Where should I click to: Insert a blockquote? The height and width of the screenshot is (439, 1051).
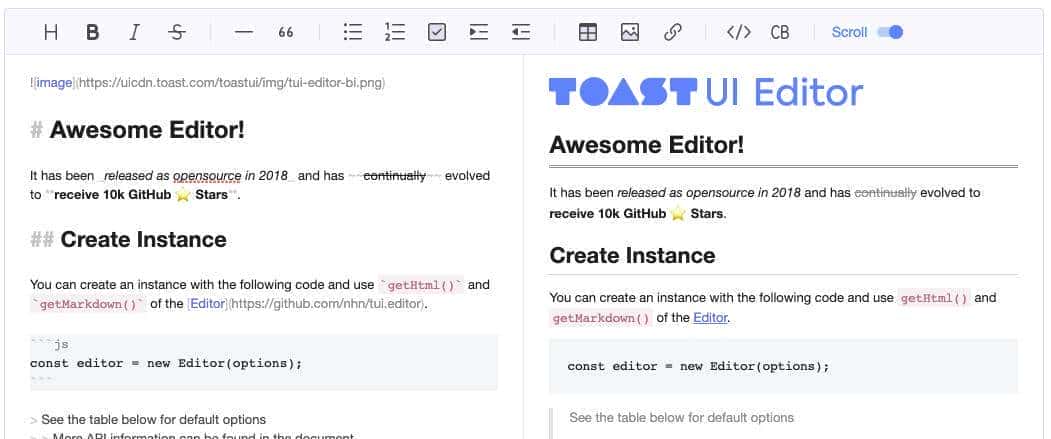(286, 32)
